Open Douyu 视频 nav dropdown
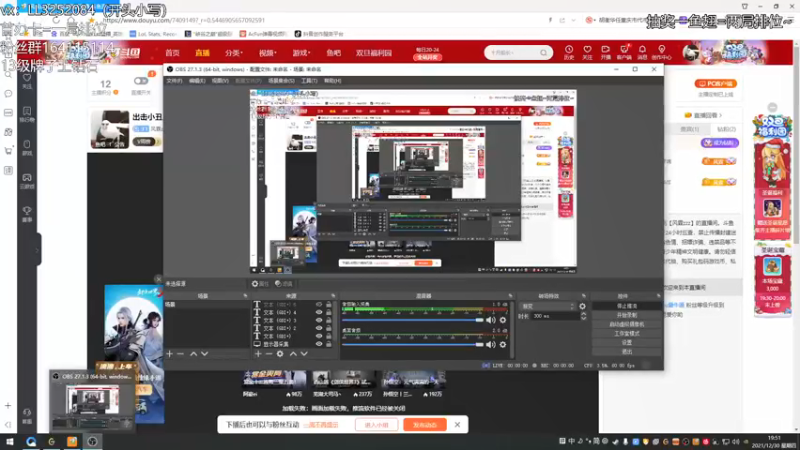The width and height of the screenshot is (800, 450). (x=267, y=53)
